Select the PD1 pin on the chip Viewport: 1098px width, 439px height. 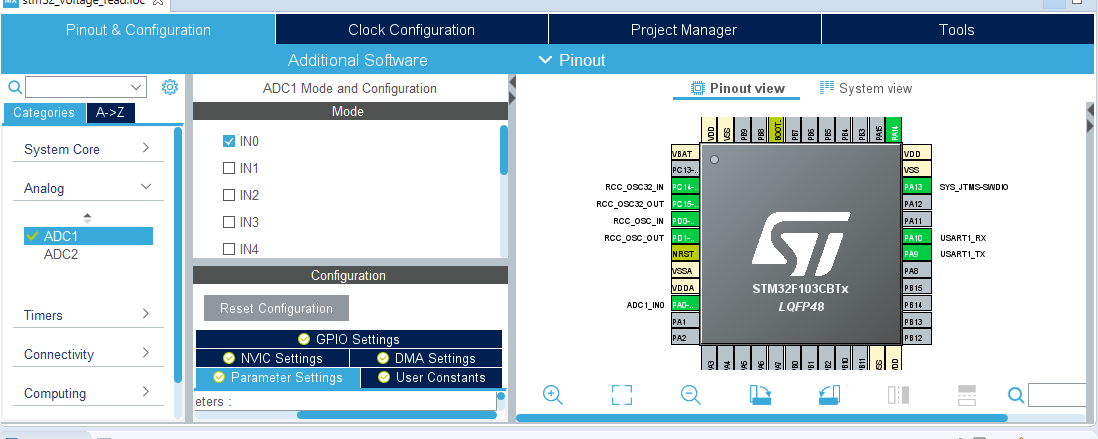point(685,237)
